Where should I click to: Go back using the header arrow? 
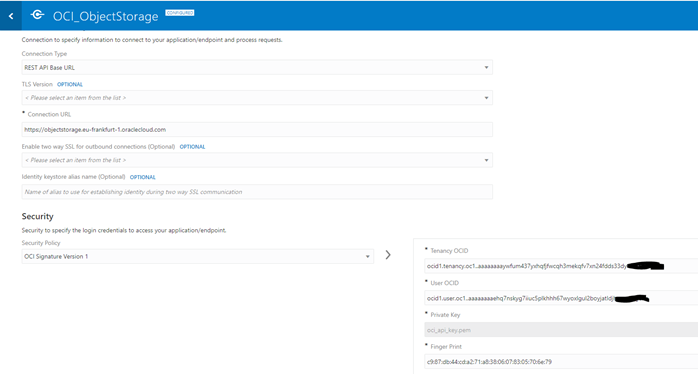11,16
